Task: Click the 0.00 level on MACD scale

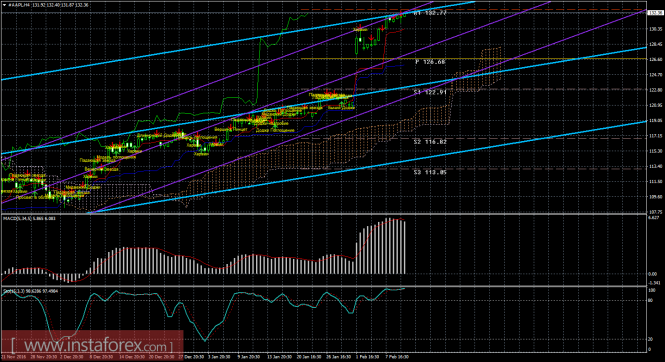Action: click(x=653, y=274)
